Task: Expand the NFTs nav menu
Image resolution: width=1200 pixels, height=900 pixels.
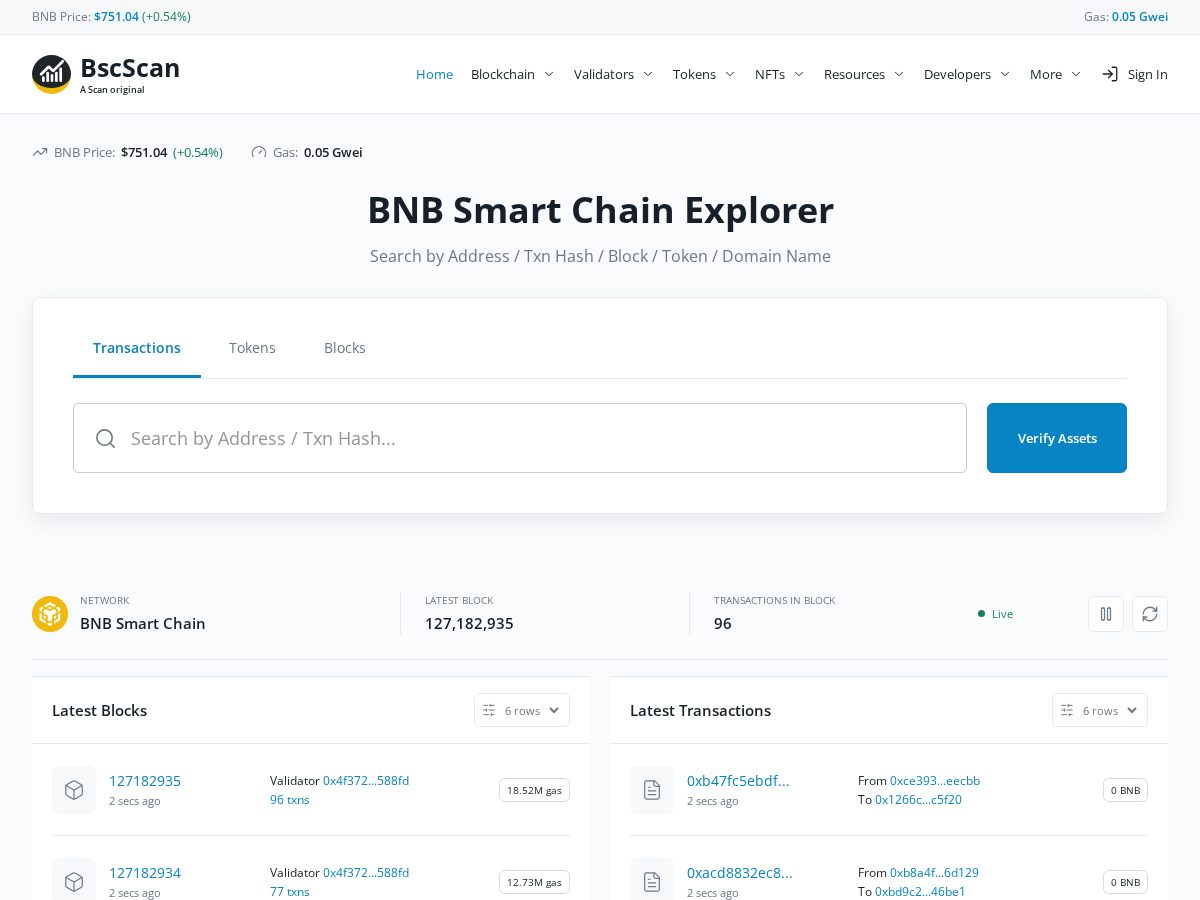Action: tap(779, 74)
